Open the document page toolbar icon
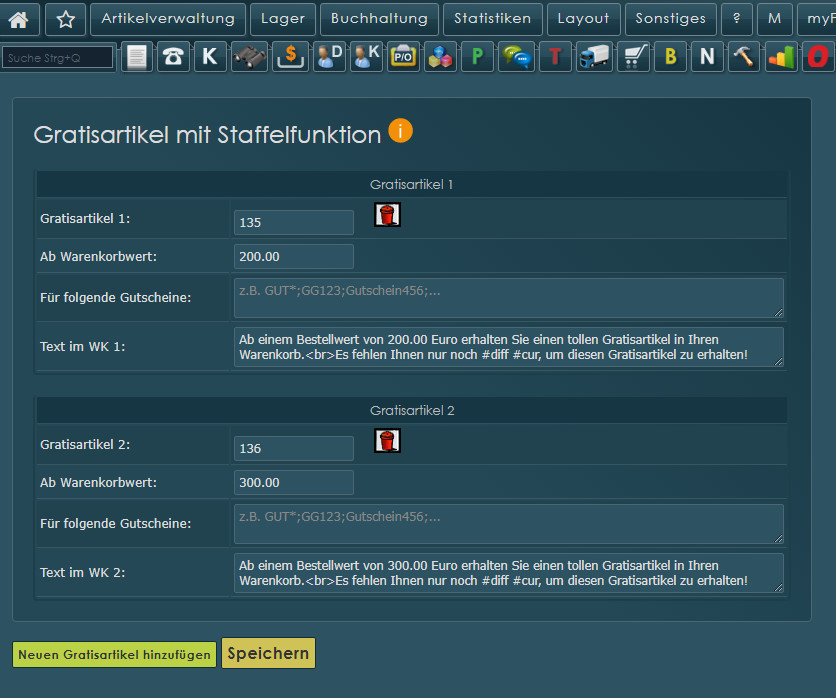 coord(137,57)
